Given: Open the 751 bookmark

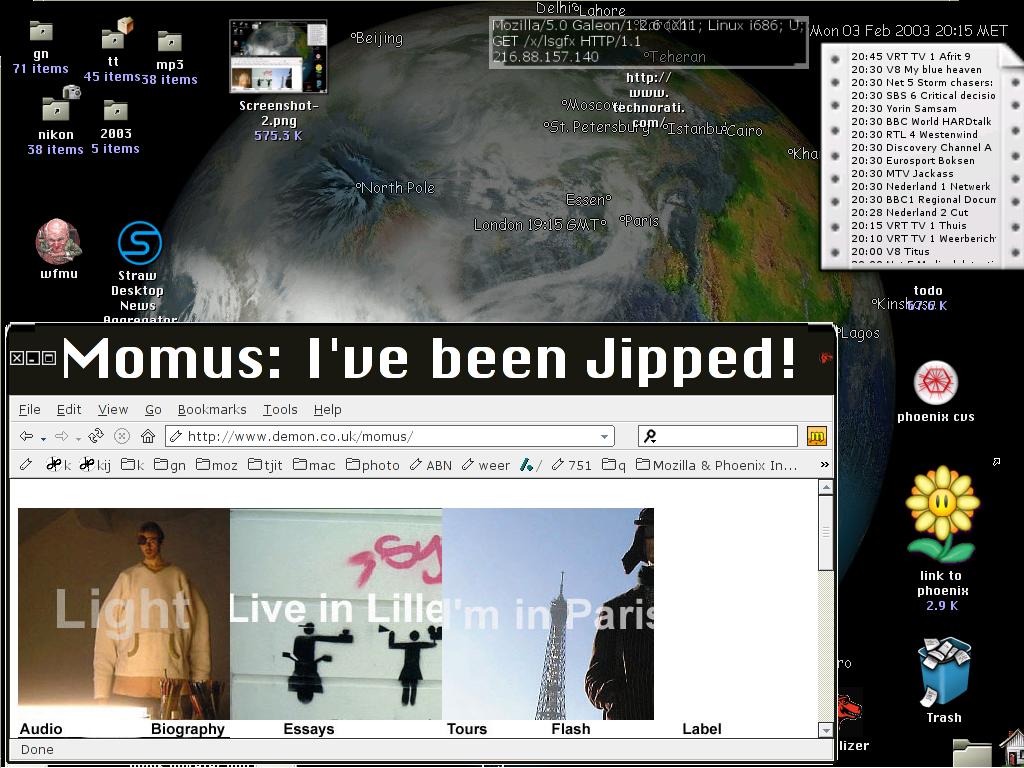Looking at the screenshot, I should 571,465.
